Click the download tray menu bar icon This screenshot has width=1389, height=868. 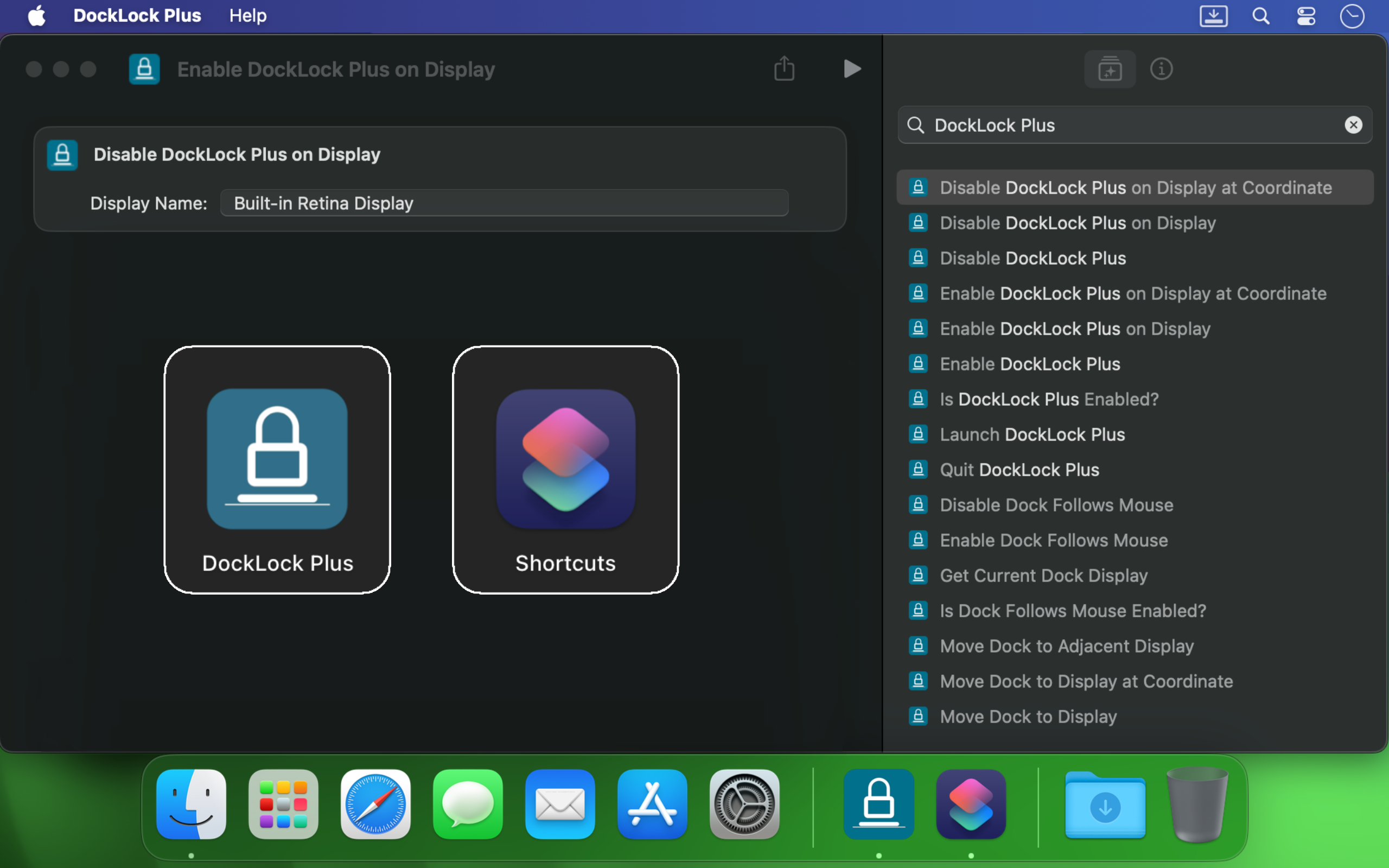coord(1213,16)
